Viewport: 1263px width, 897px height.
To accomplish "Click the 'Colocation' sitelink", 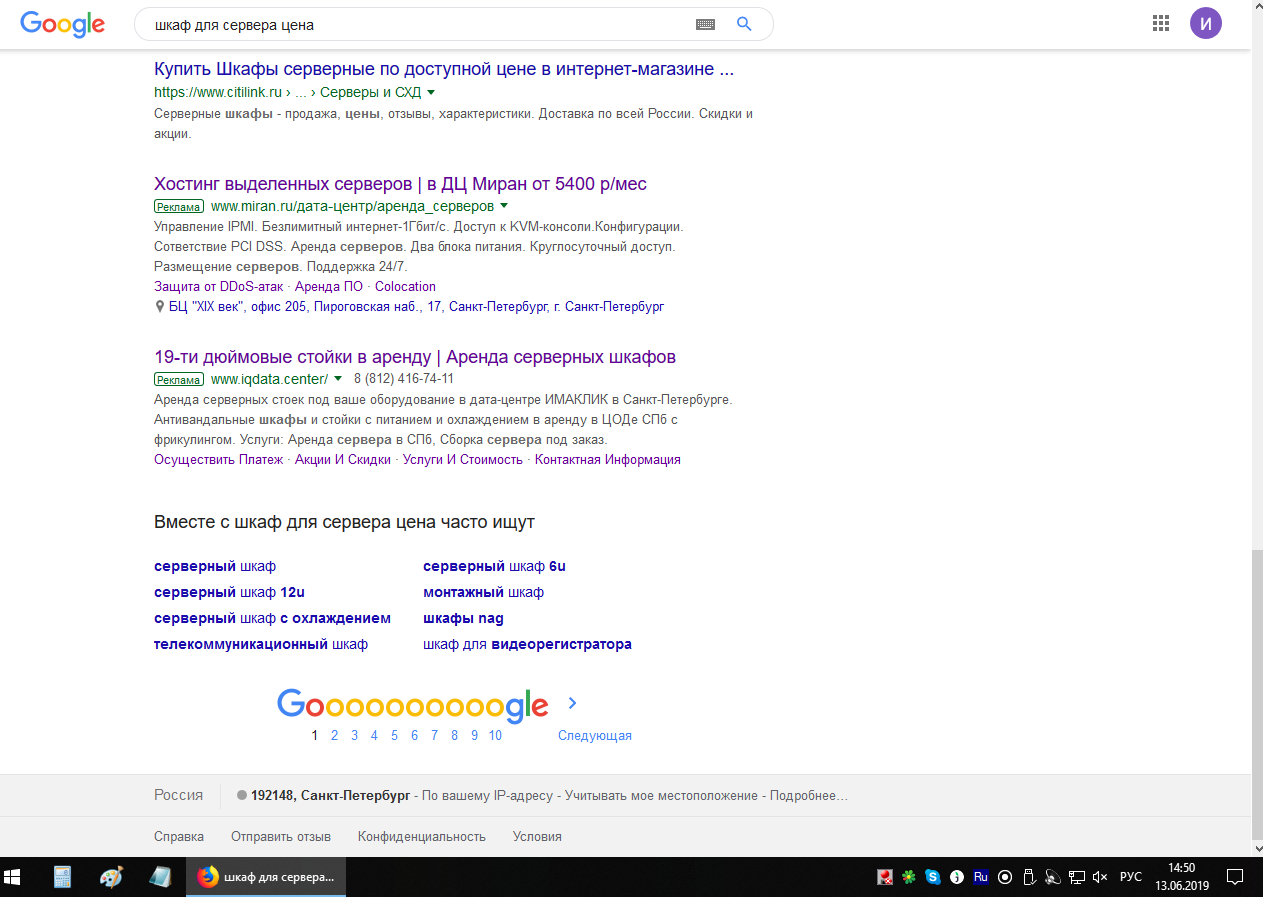I will click(x=405, y=287).
